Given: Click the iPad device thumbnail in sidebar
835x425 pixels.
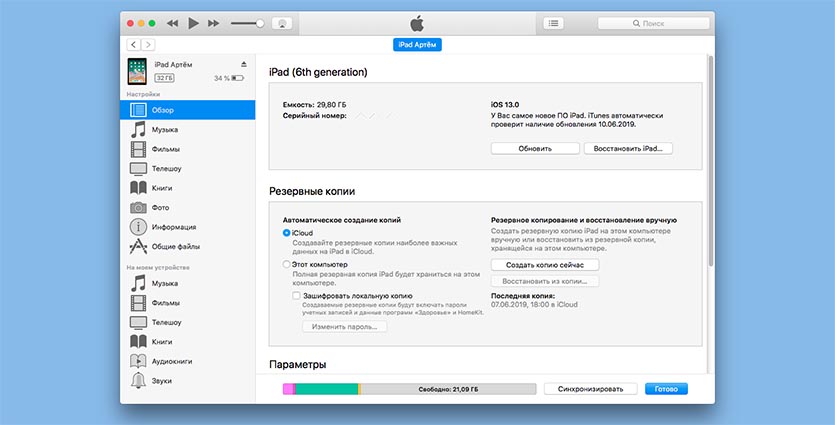Looking at the screenshot, I should pos(137,71).
